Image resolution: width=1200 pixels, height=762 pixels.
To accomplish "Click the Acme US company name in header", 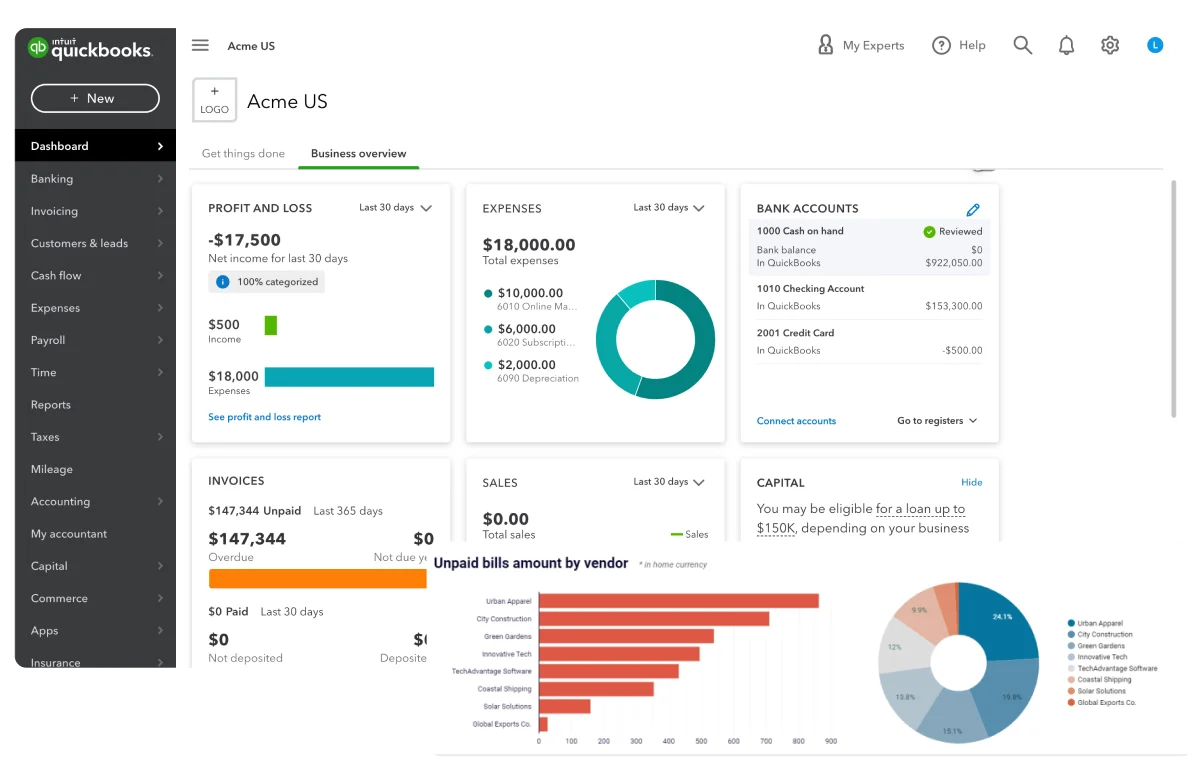I will 251,46.
